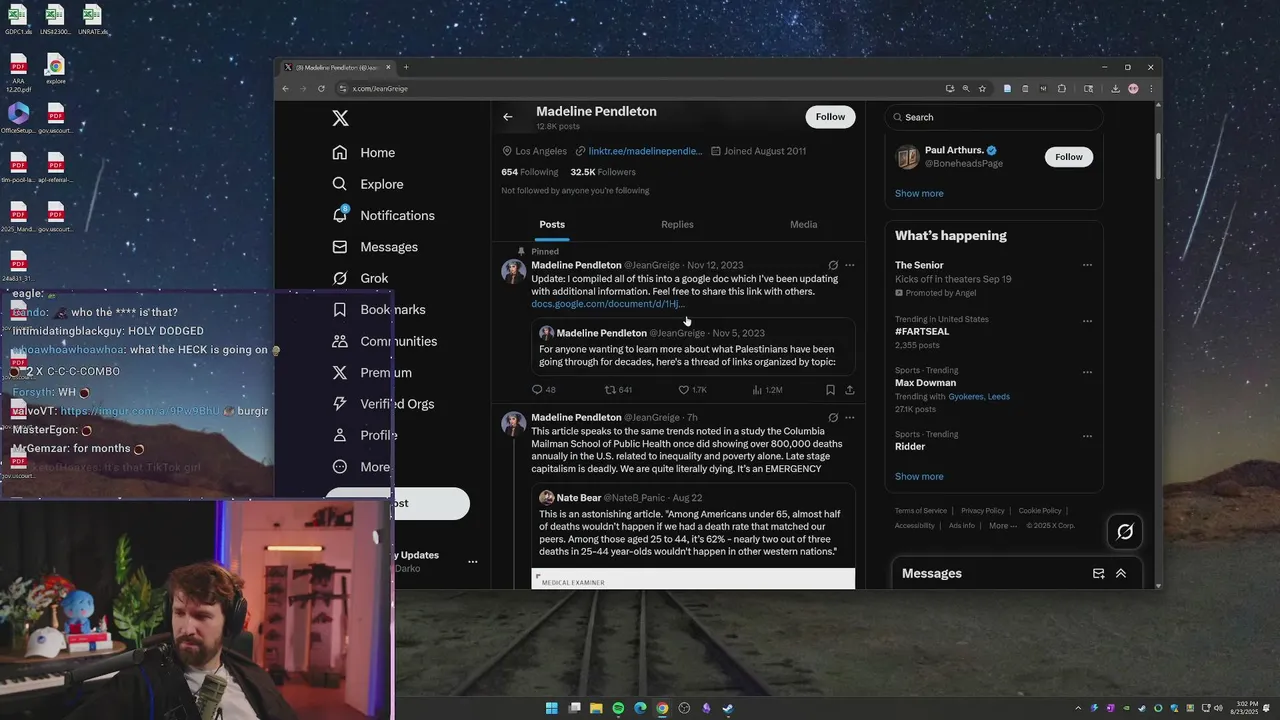Click the X logo in sidebar
This screenshot has width=1280, height=720.
[x=340, y=118]
